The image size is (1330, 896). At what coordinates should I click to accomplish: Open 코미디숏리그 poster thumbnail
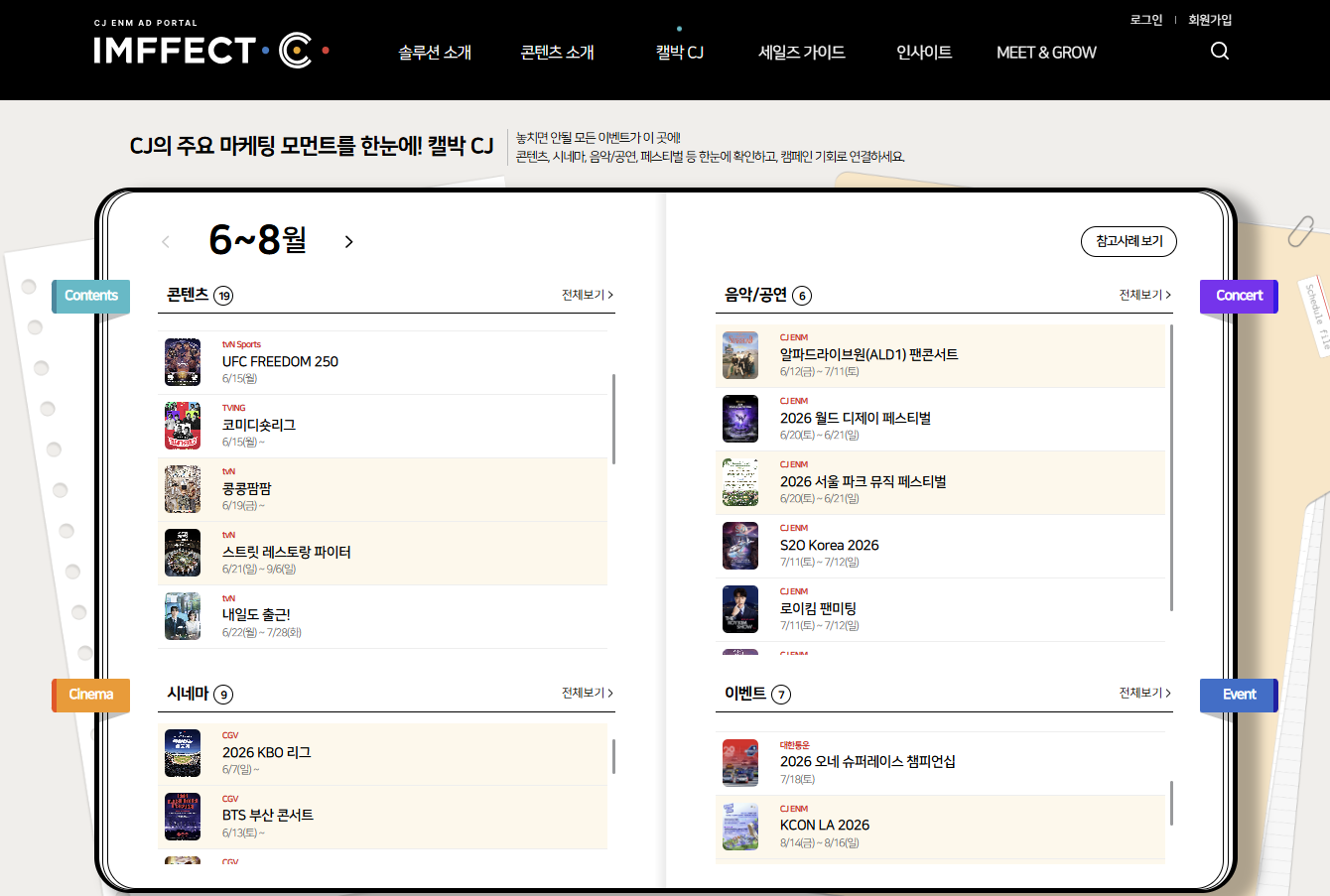(183, 426)
